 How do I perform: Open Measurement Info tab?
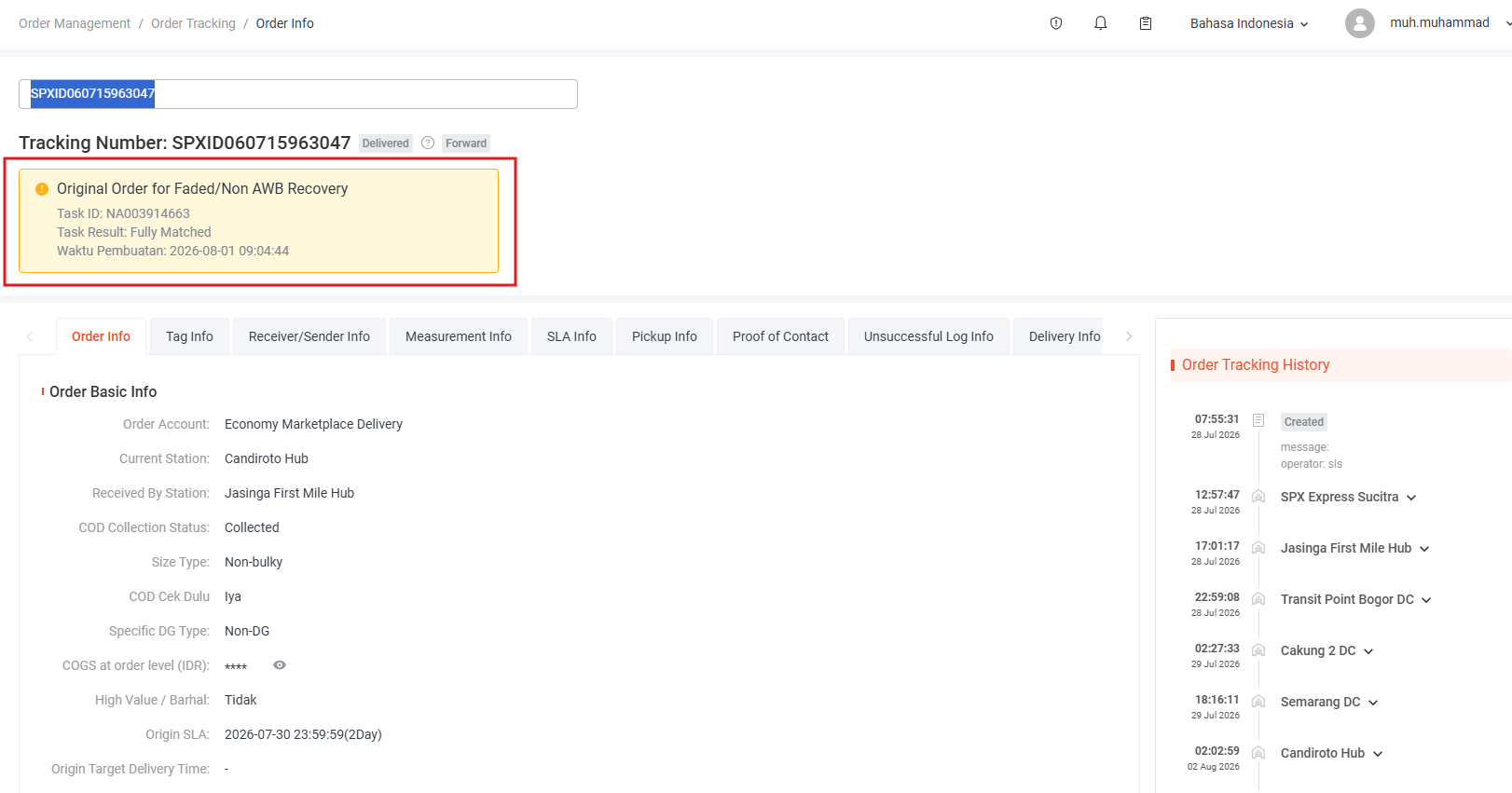459,336
